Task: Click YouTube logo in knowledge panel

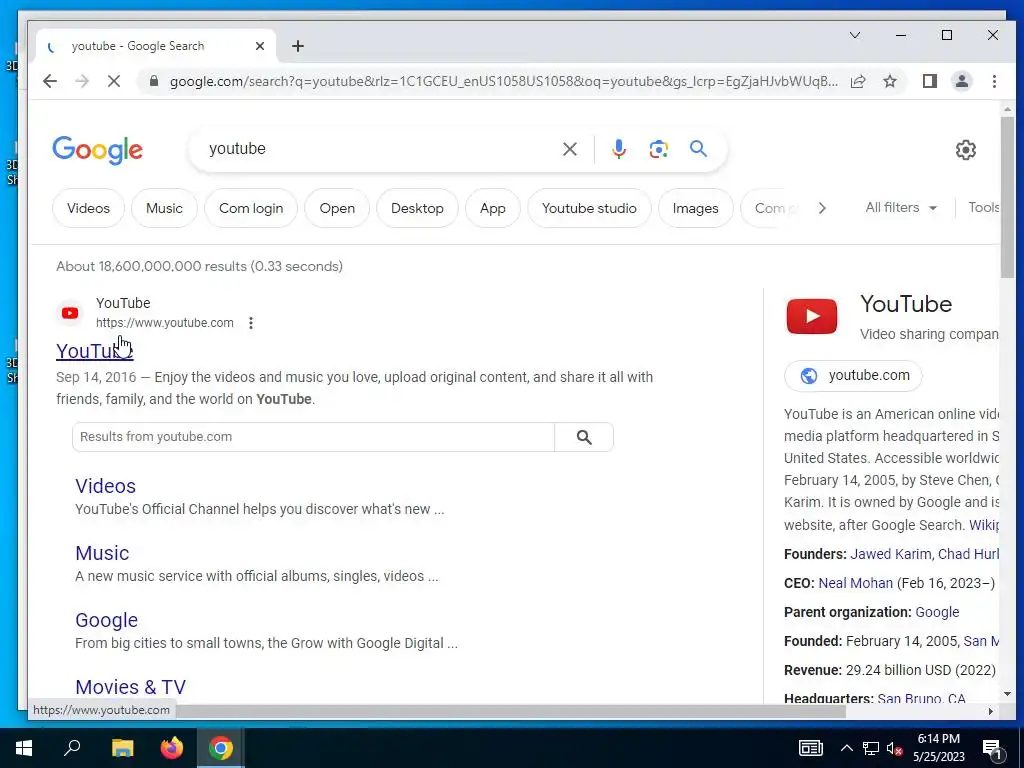Action: coord(812,316)
